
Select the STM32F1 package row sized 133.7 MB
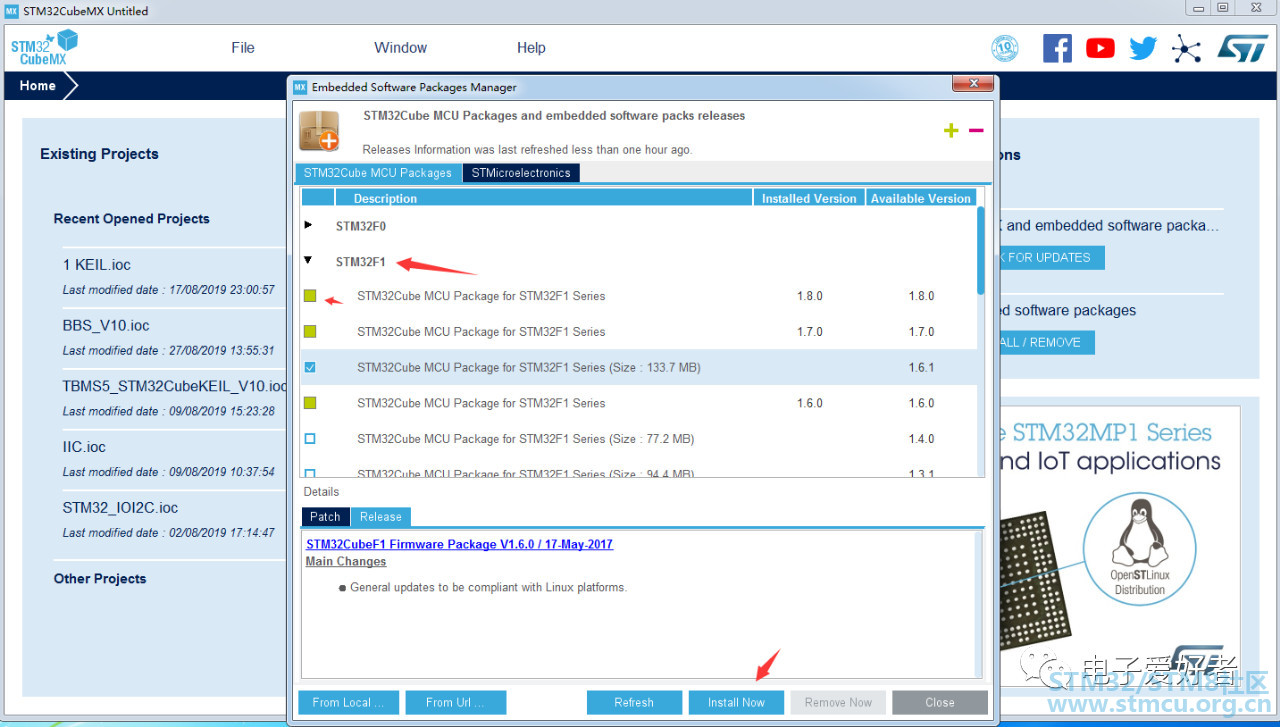(639, 368)
